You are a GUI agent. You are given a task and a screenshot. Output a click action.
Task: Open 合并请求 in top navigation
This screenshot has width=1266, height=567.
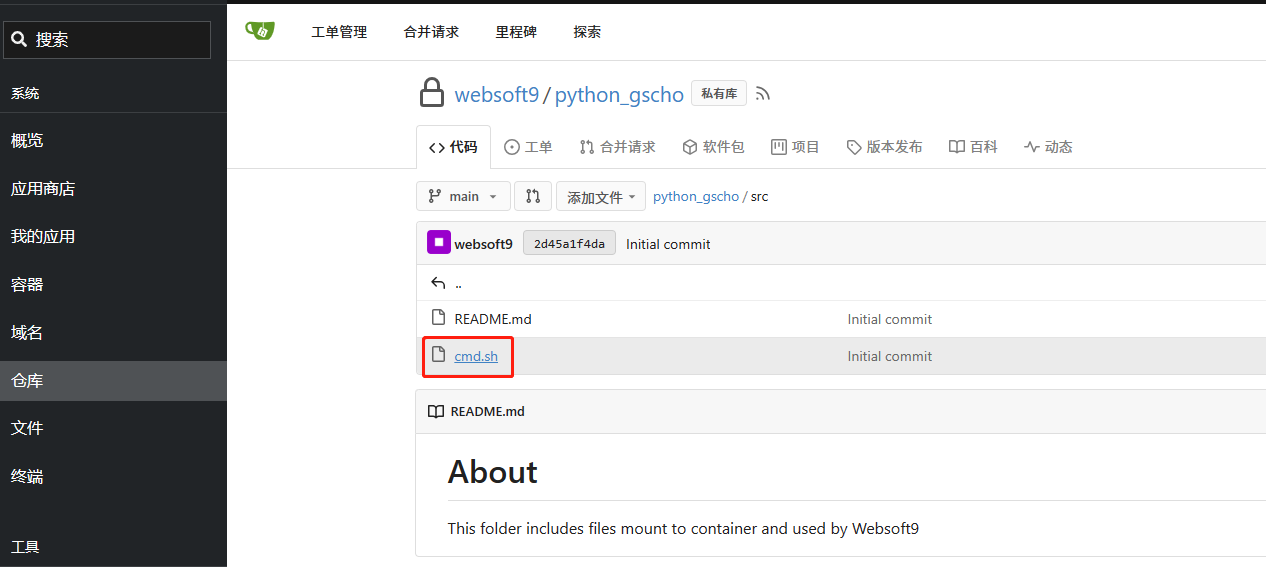point(431,32)
